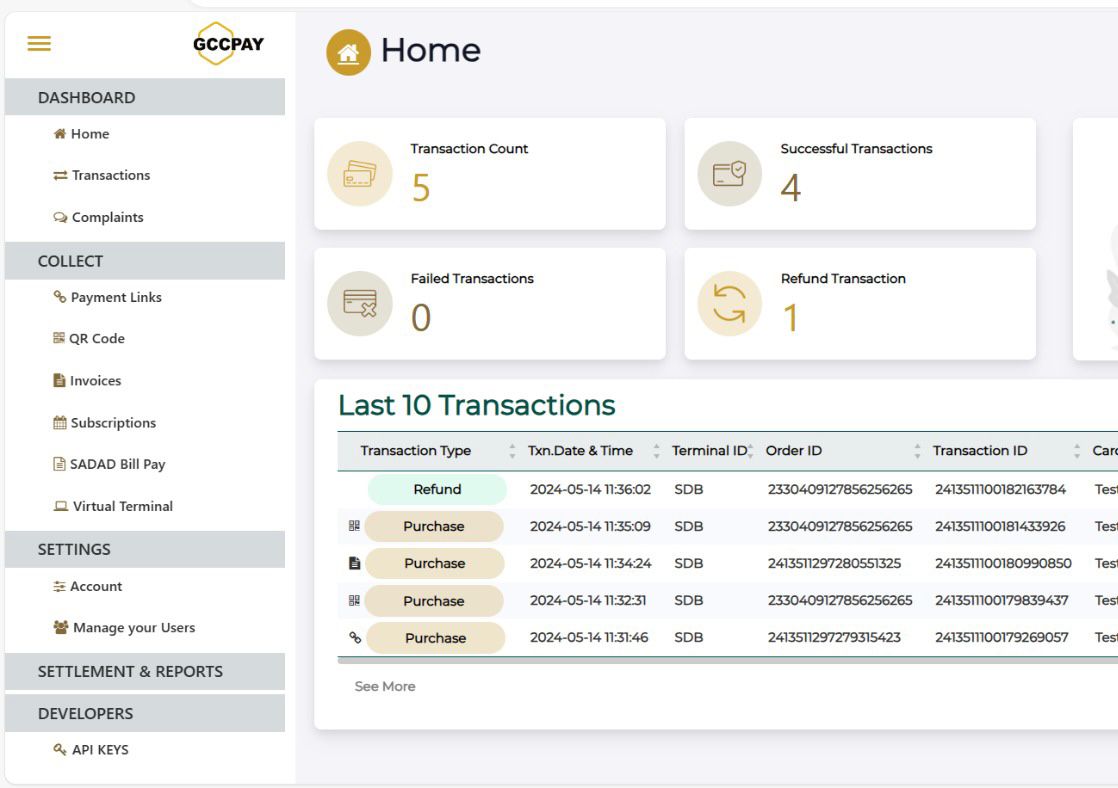Screen dimensions: 1118x788
Task: Sort by Txn.Date & Time column arrows
Action: point(656,451)
